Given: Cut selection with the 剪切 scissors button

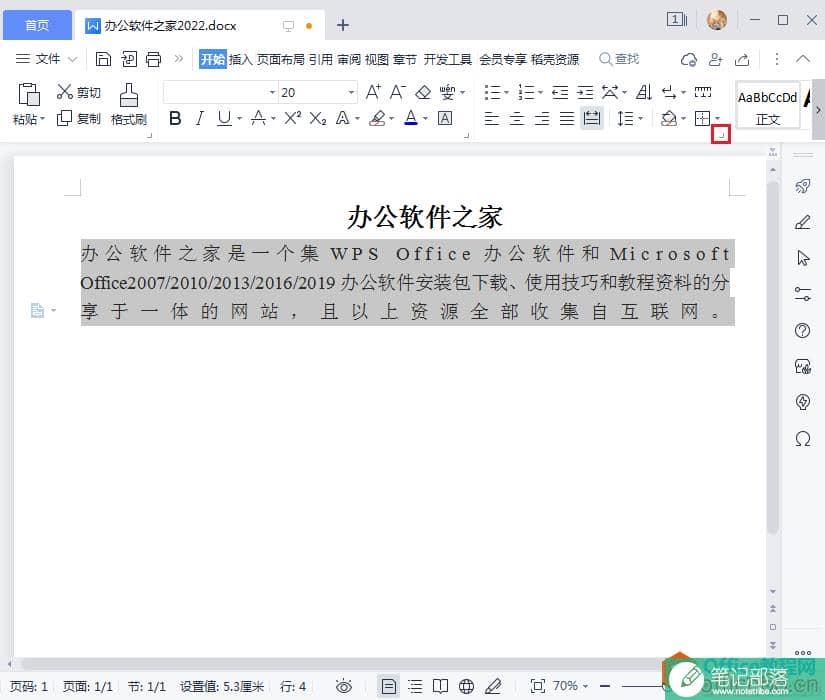Looking at the screenshot, I should (x=78, y=92).
